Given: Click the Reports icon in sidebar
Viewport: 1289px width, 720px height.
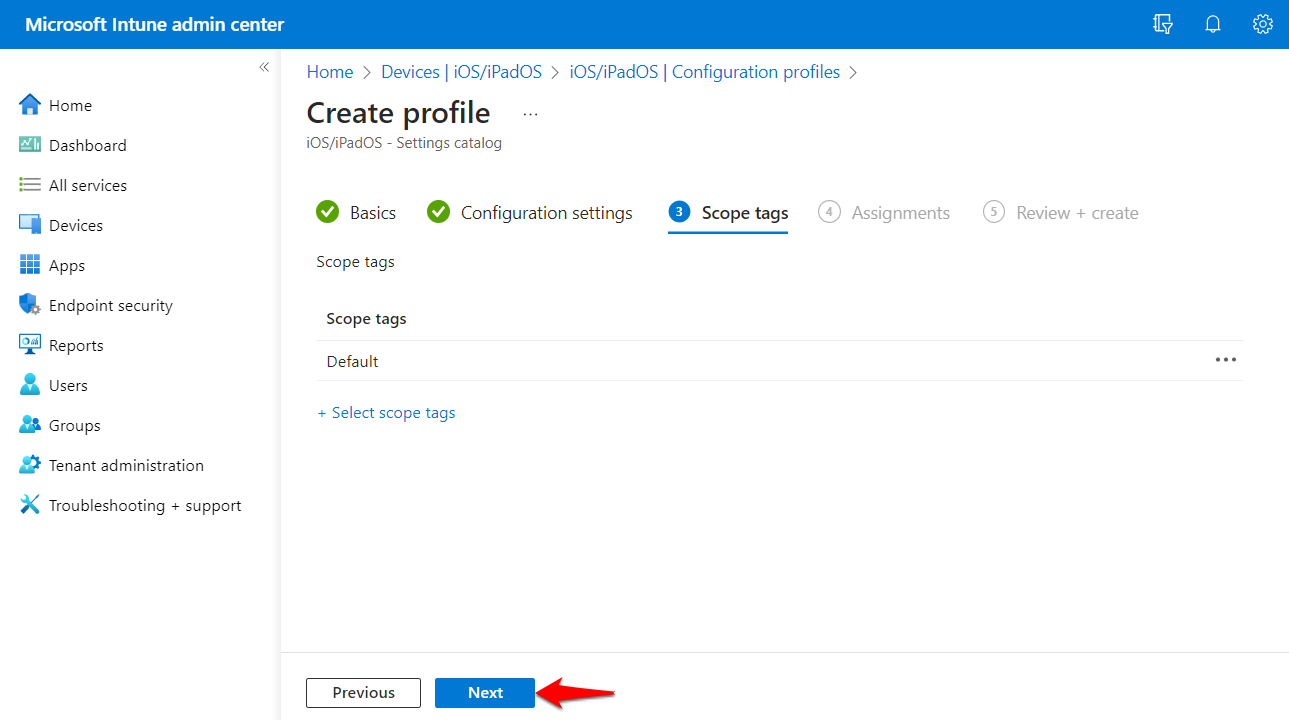Looking at the screenshot, I should click(x=30, y=345).
